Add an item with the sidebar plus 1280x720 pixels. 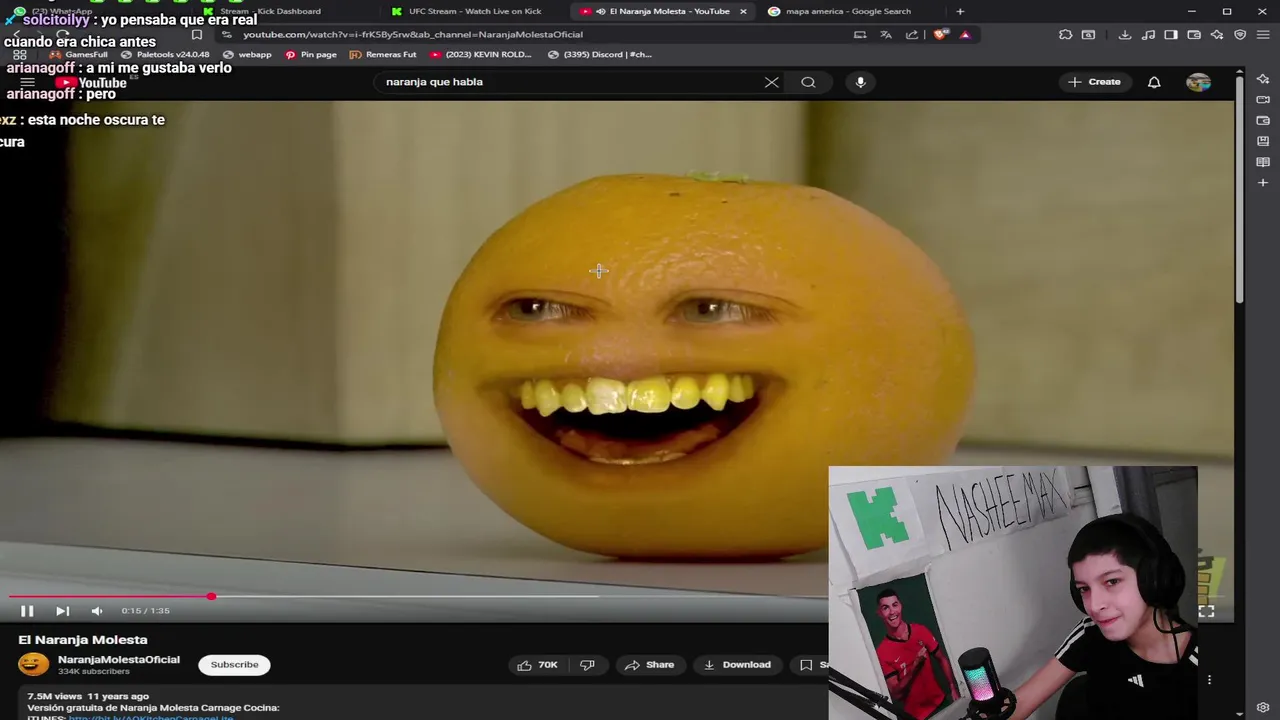coord(1263,183)
